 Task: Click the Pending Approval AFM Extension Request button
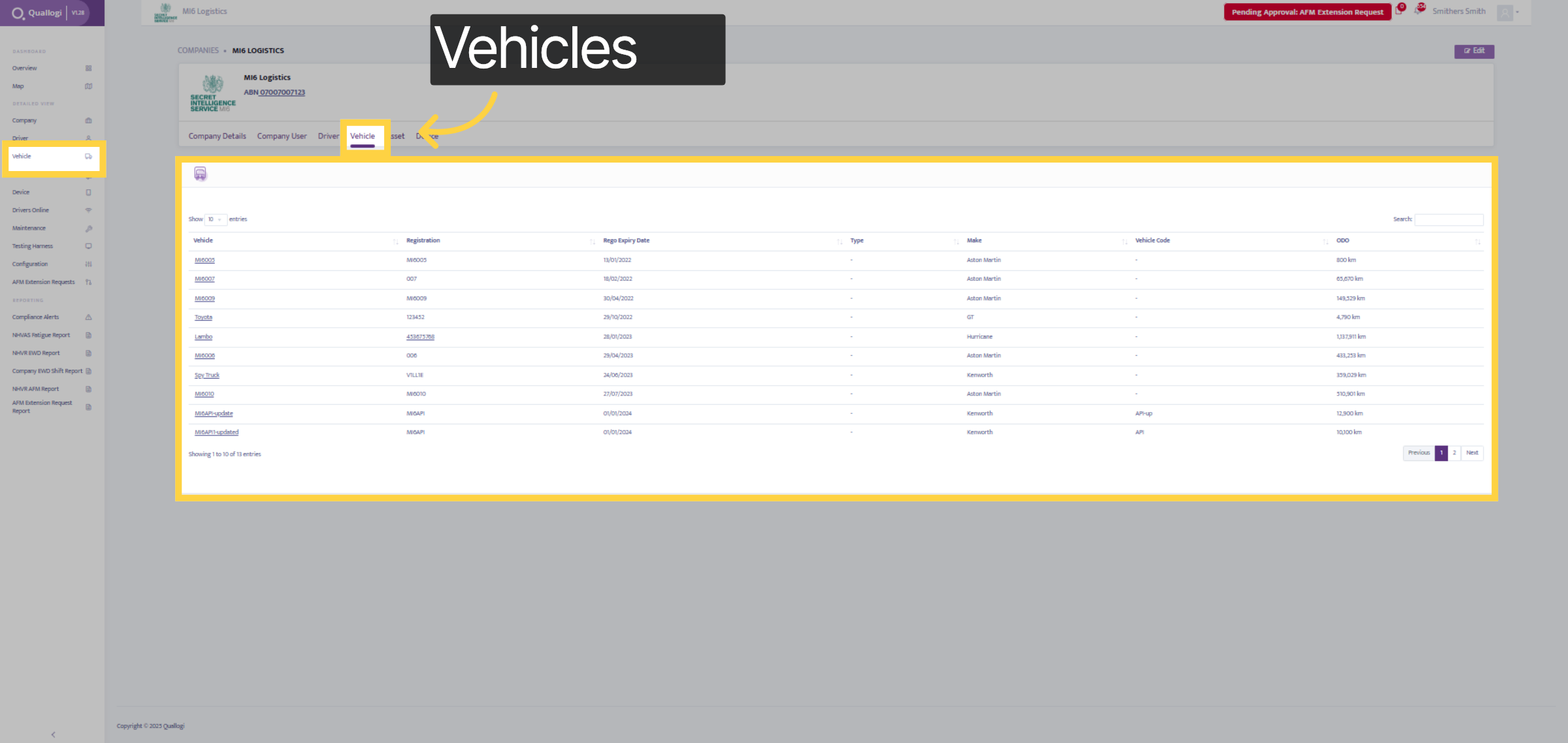point(1307,12)
